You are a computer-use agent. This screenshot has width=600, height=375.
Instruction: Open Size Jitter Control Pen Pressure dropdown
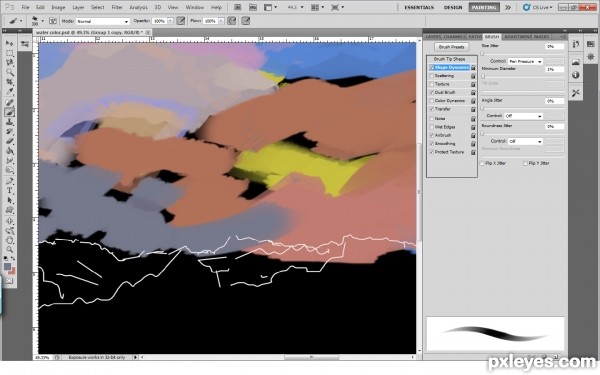coord(525,61)
